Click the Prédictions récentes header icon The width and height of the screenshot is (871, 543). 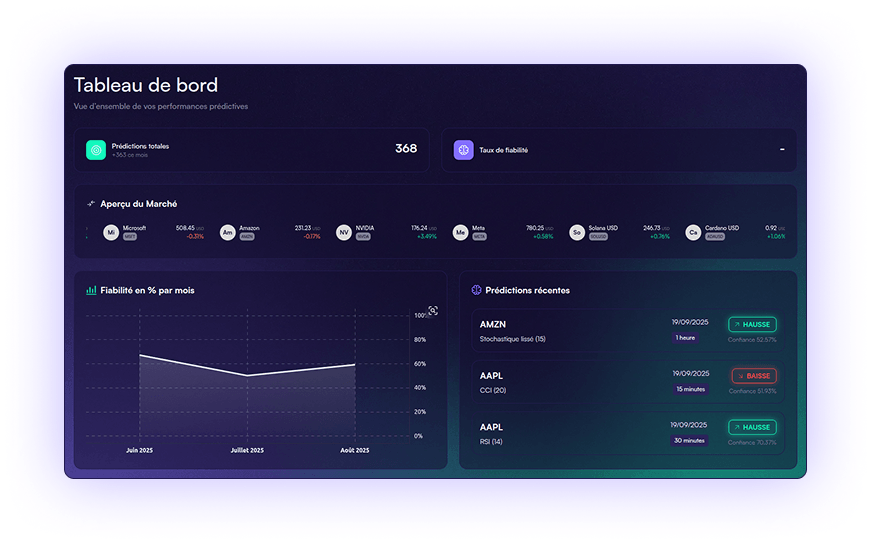pos(476,290)
